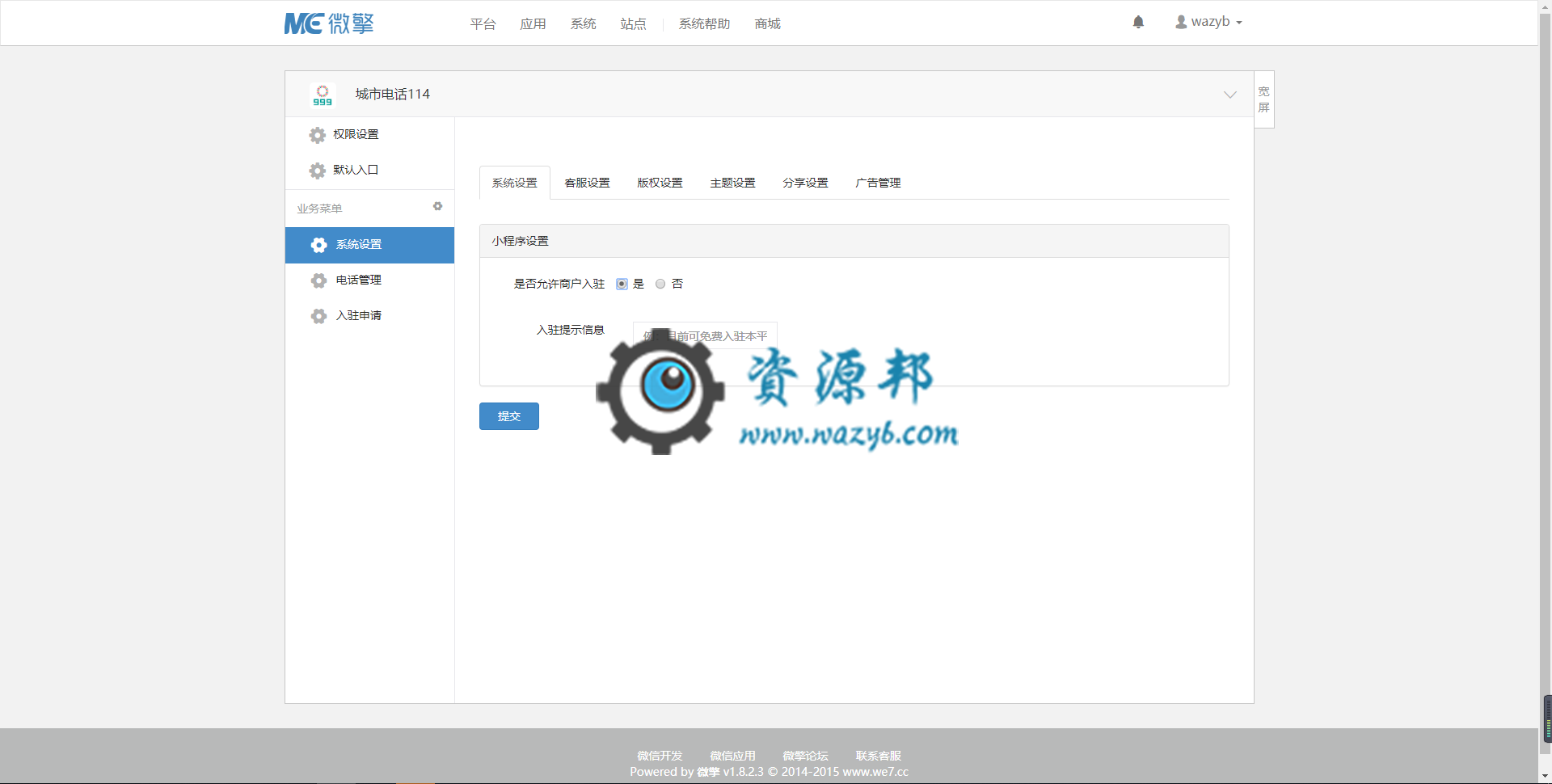Select the 是 radio button
This screenshot has width=1552, height=784.
point(622,284)
